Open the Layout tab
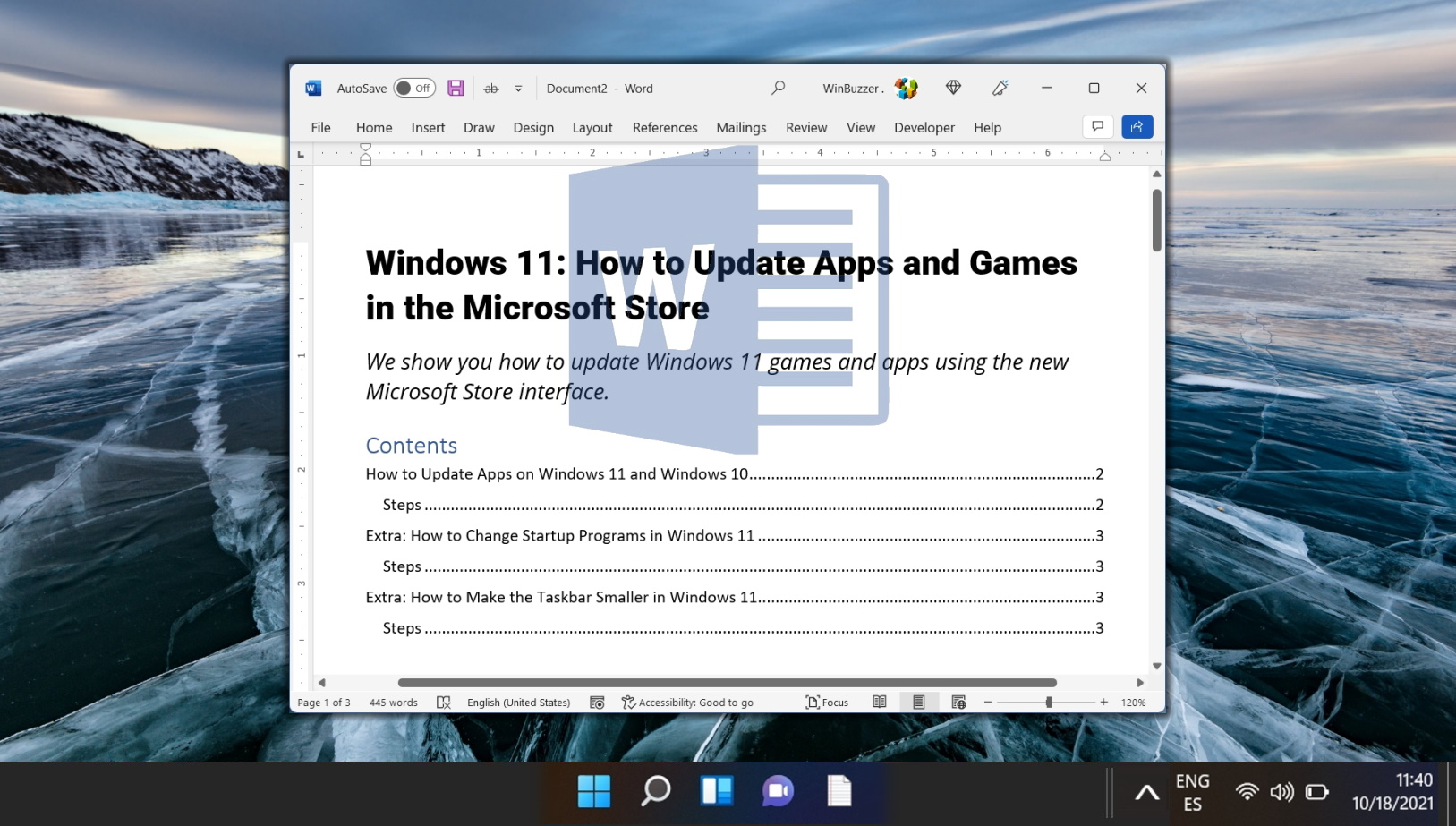 coord(592,128)
